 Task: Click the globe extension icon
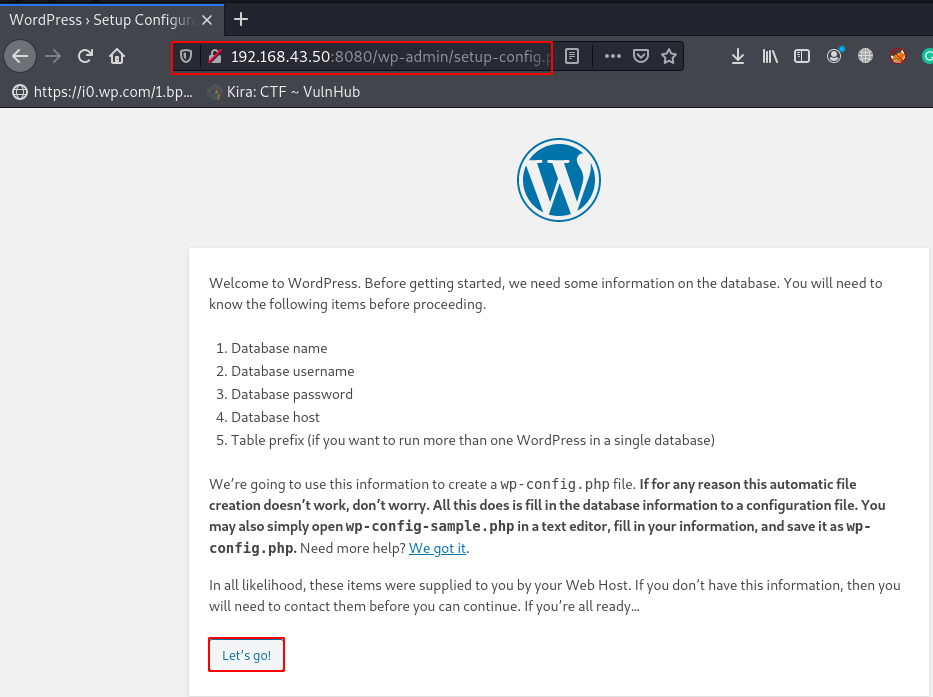point(865,56)
